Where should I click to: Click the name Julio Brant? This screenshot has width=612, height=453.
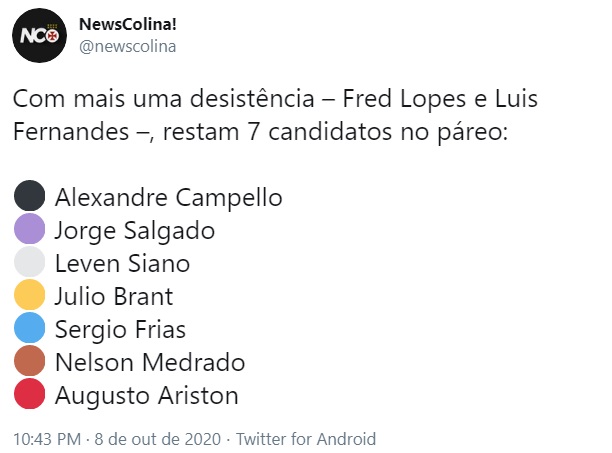pos(114,296)
